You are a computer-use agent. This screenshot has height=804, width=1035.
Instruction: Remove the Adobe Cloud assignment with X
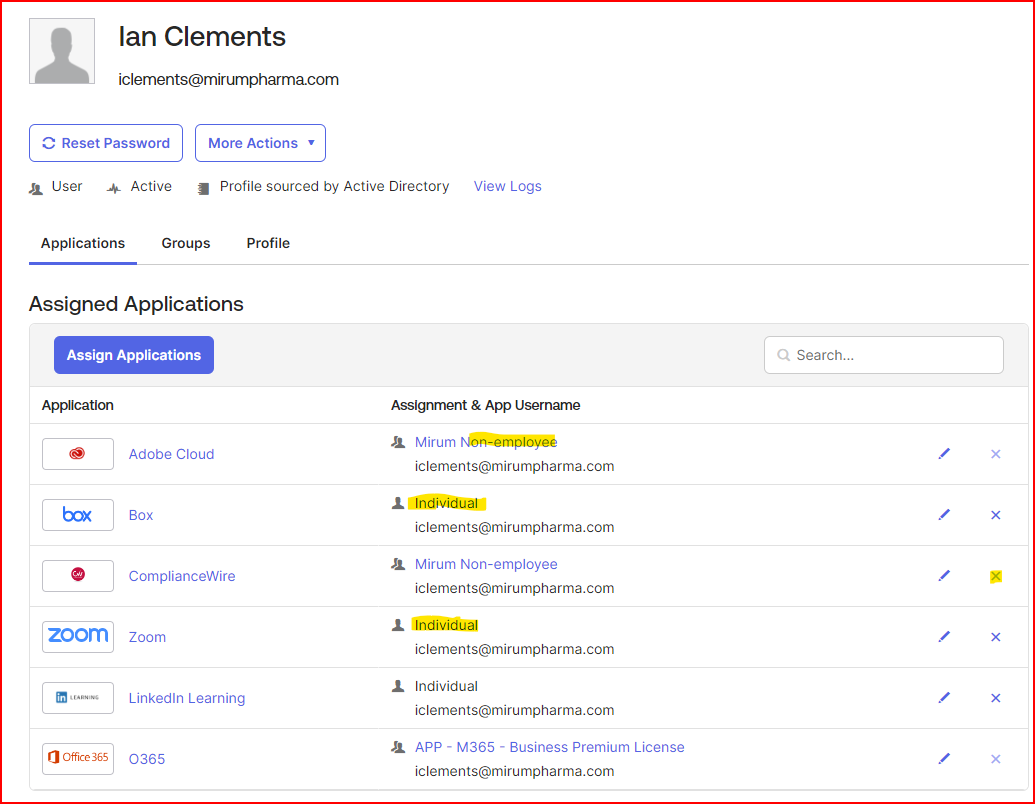pyautogui.click(x=995, y=453)
